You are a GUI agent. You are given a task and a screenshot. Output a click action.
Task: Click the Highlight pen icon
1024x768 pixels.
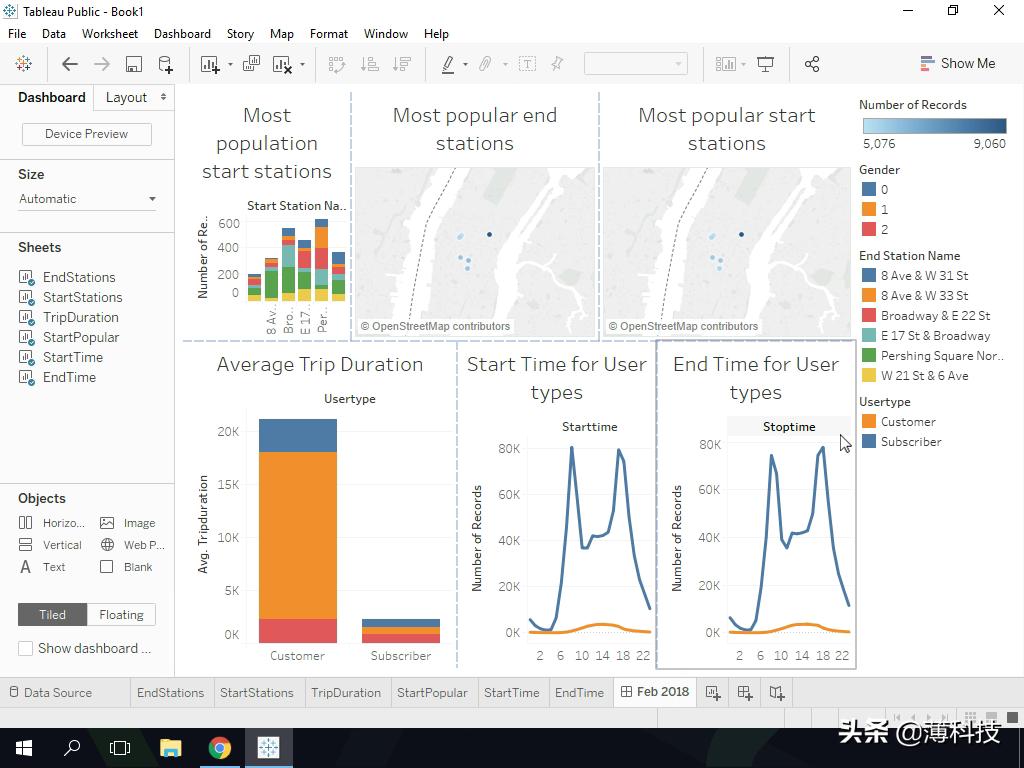click(x=448, y=64)
